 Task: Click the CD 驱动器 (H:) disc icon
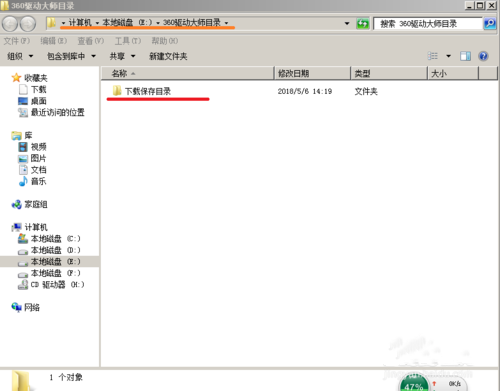click(23, 284)
